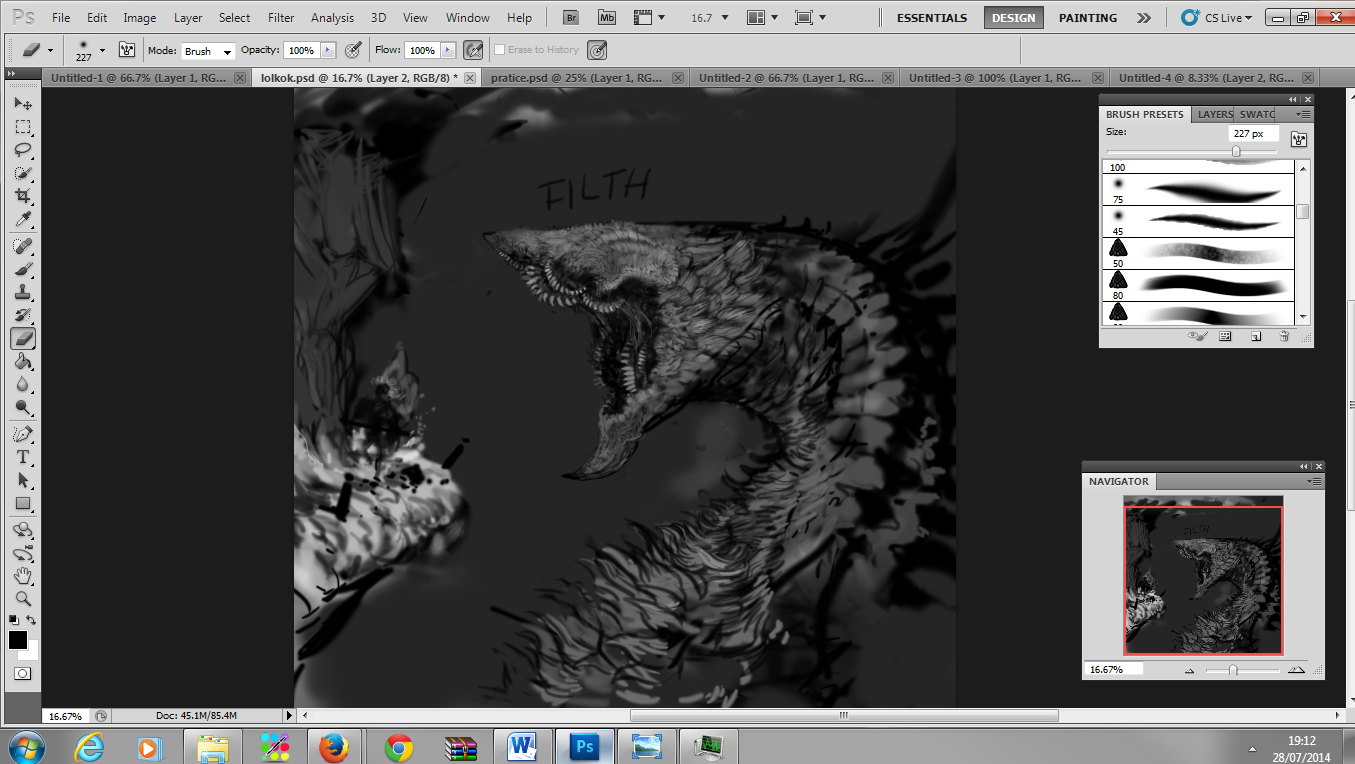Activate the Hand tool
Image resolution: width=1355 pixels, height=764 pixels.
point(23,576)
